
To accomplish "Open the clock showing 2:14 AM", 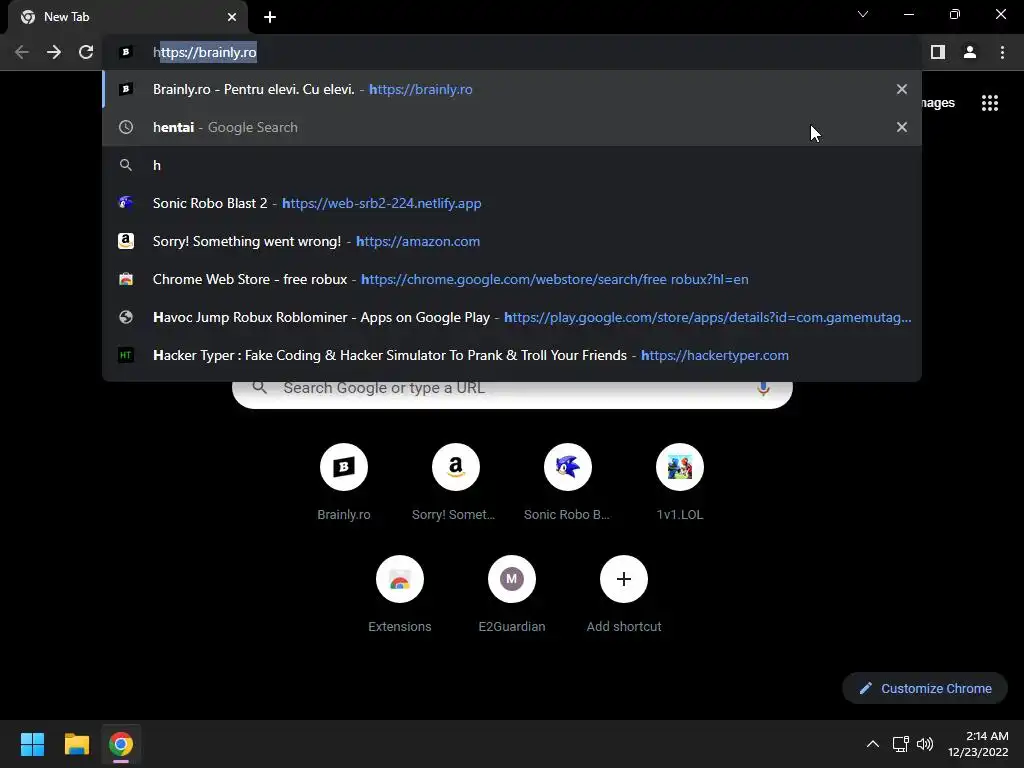I will [x=978, y=744].
